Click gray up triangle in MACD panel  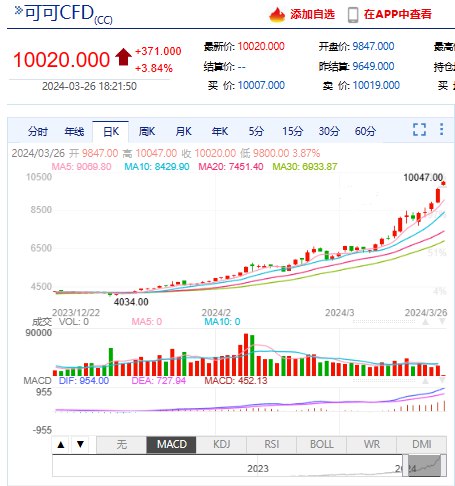click(x=425, y=380)
